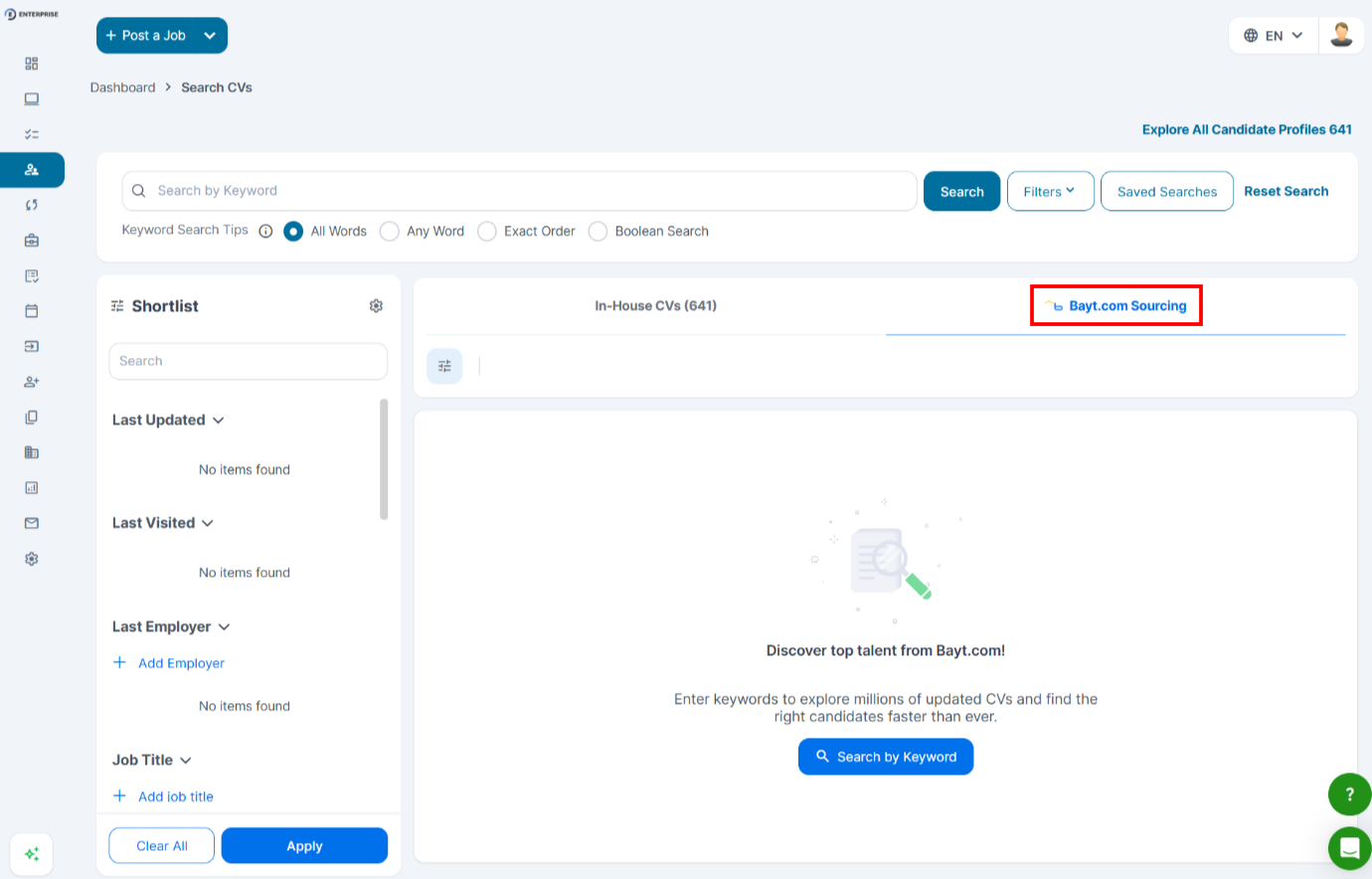Open the mail icon in left sidebar
The image size is (1372, 879).
[32, 523]
